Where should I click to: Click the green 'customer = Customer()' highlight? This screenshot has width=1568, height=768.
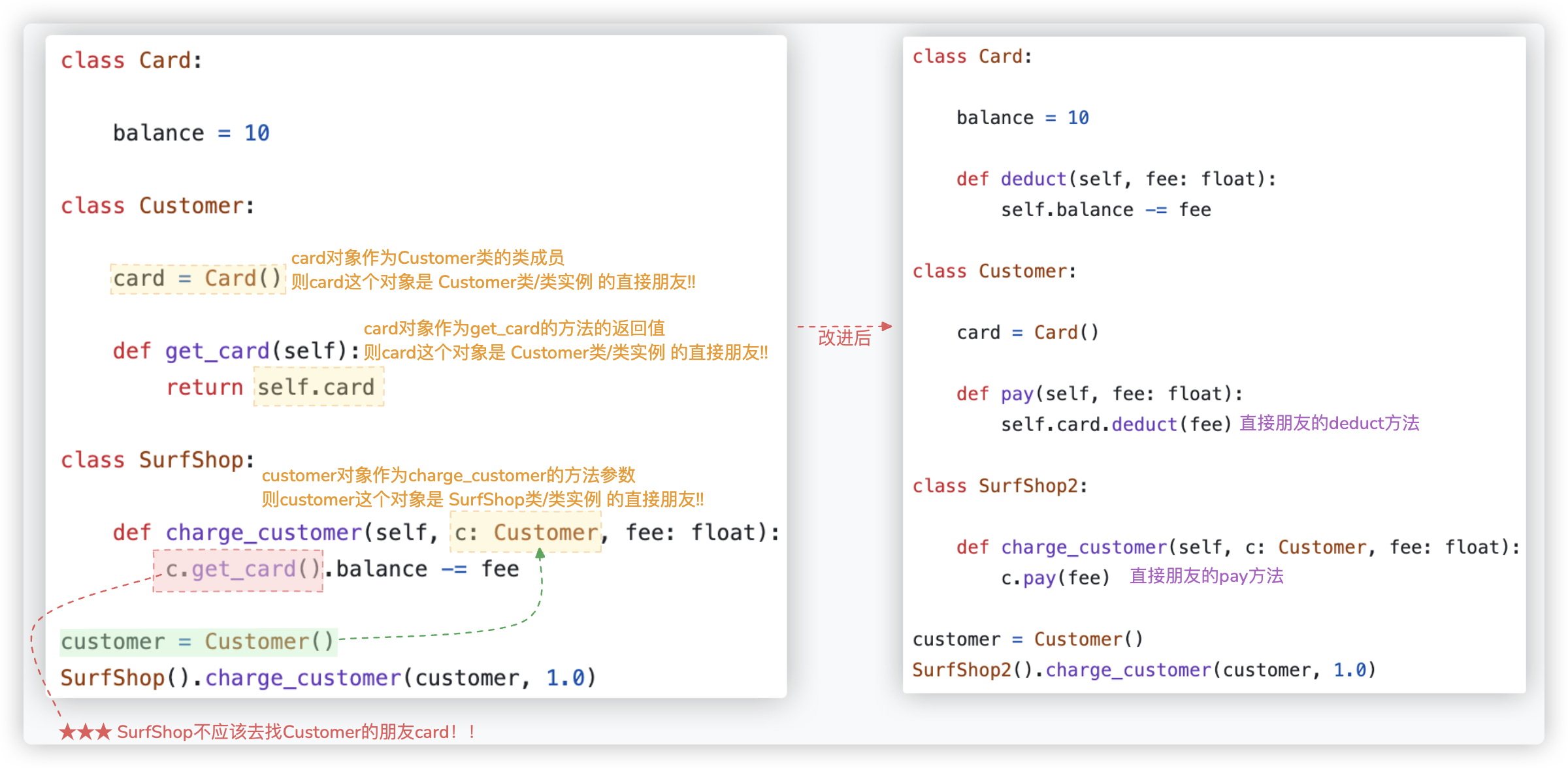coord(197,642)
